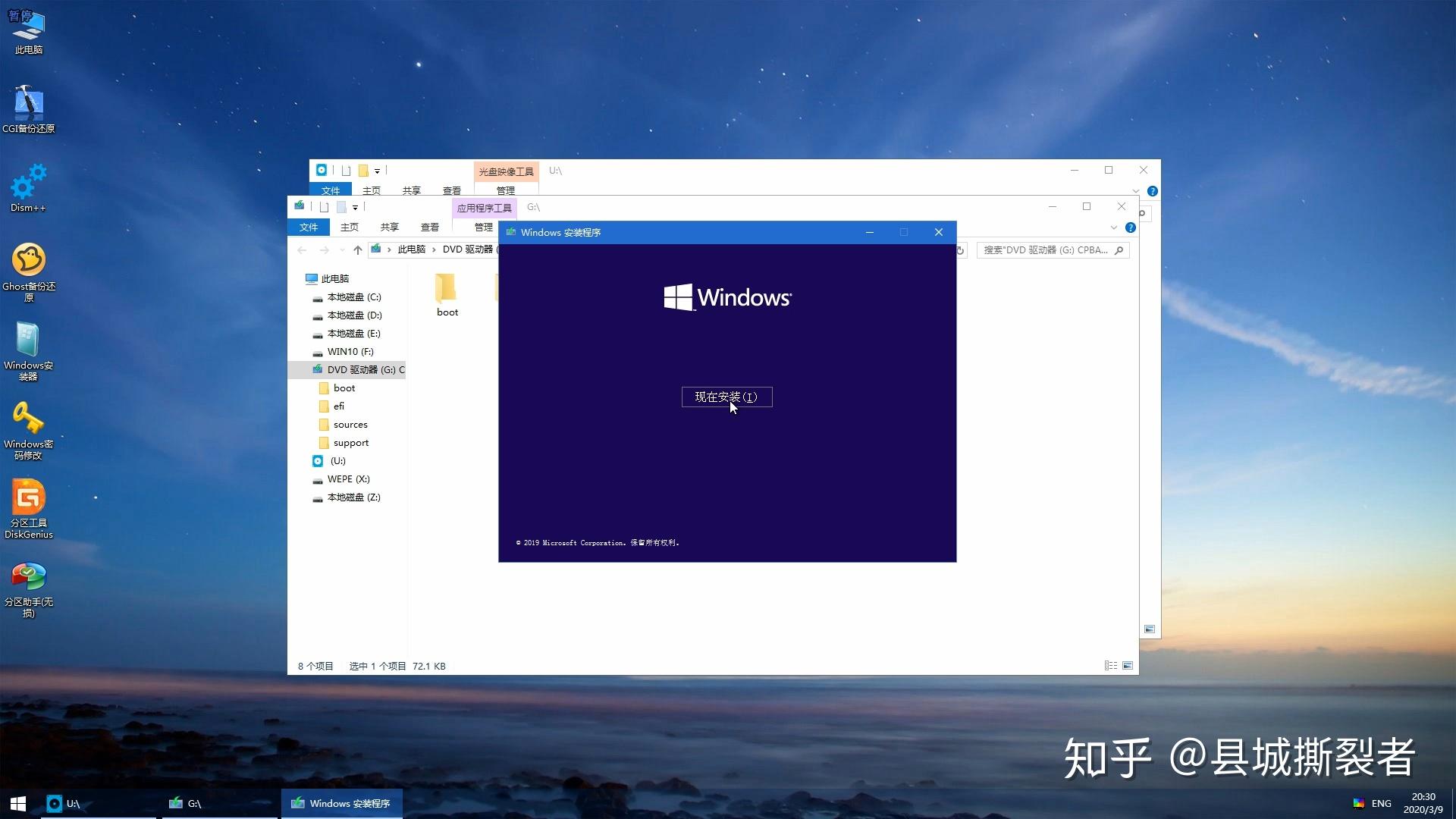Screen dimensions: 1456x819
Task: Click 此电脑 in the address breadcrumb
Action: (x=412, y=249)
